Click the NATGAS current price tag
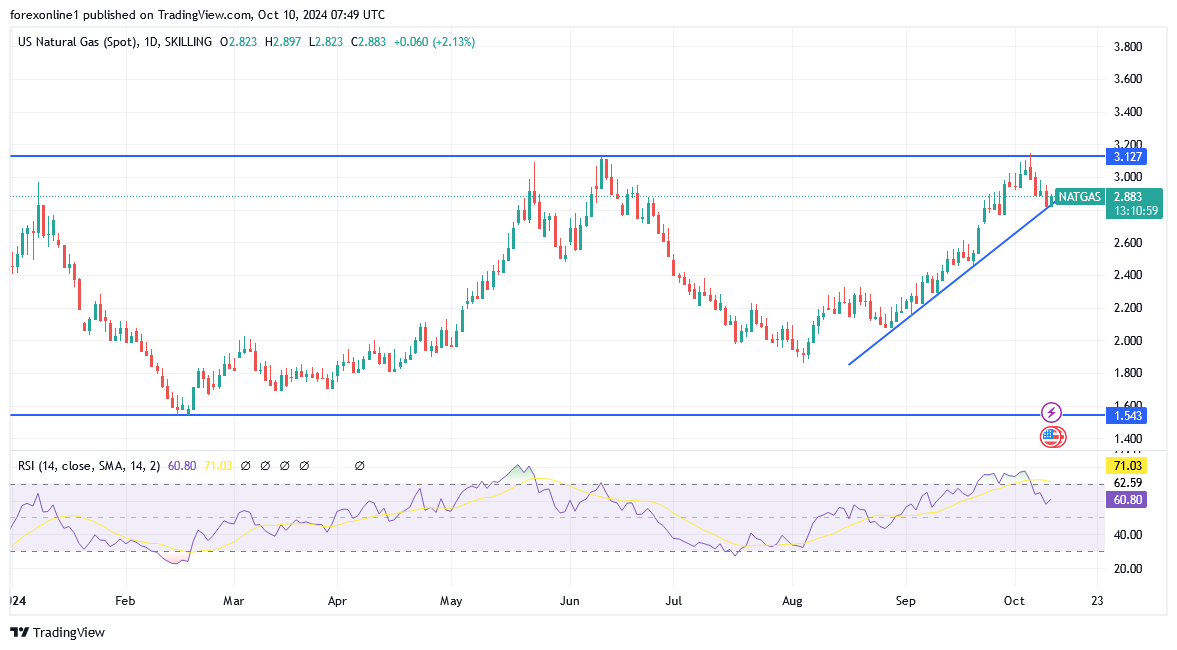This screenshot has width=1177, height=650. pyautogui.click(x=1079, y=197)
